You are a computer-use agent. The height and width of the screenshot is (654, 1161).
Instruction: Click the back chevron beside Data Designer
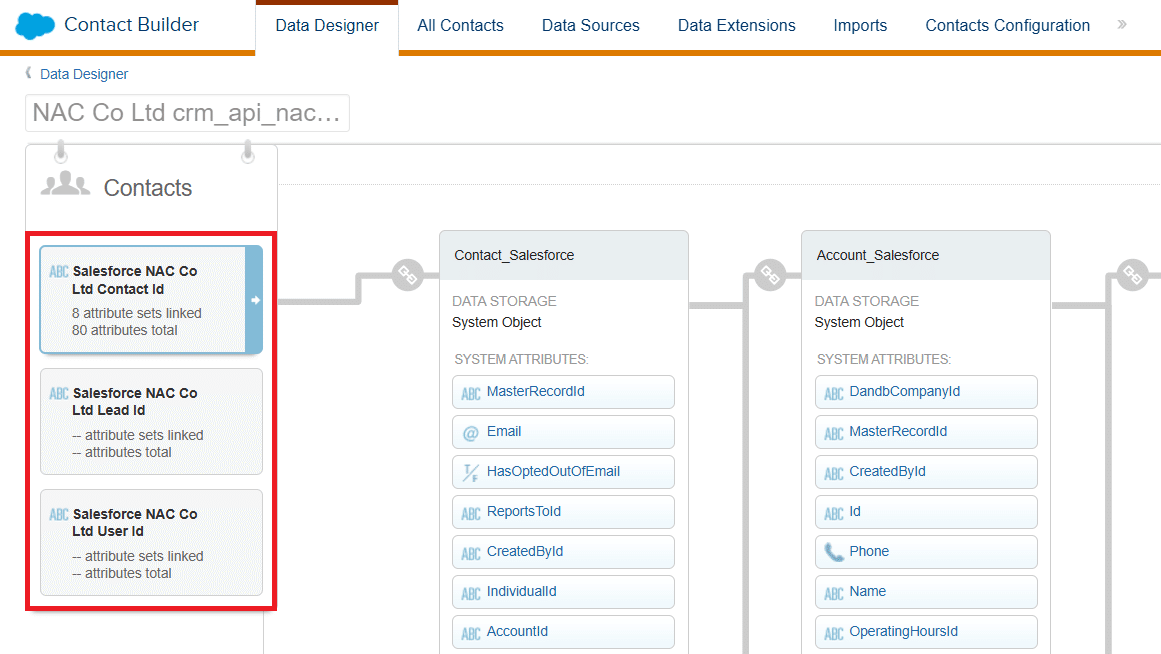(x=28, y=73)
